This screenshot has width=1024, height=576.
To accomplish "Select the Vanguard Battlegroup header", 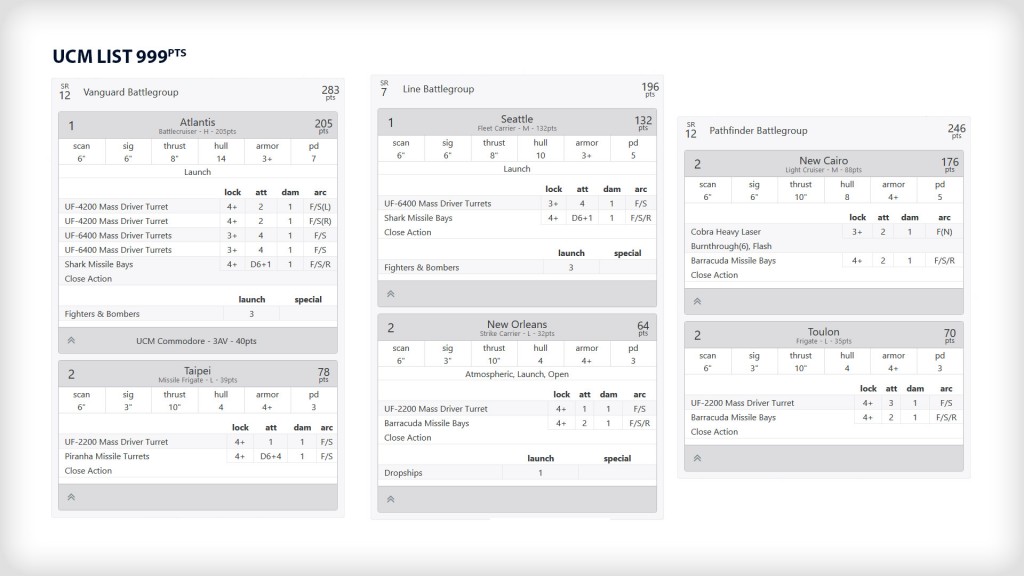I will point(131,92).
